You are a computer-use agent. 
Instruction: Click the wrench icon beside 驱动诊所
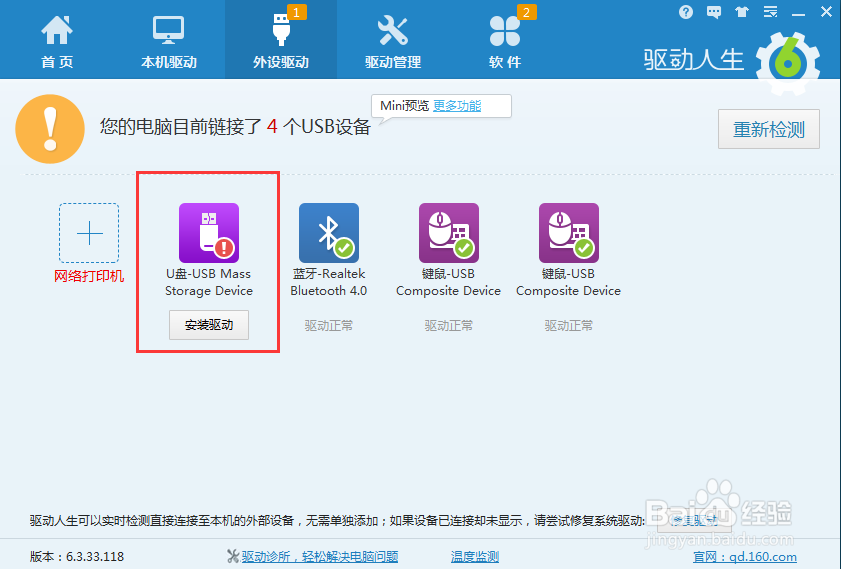click(233, 557)
